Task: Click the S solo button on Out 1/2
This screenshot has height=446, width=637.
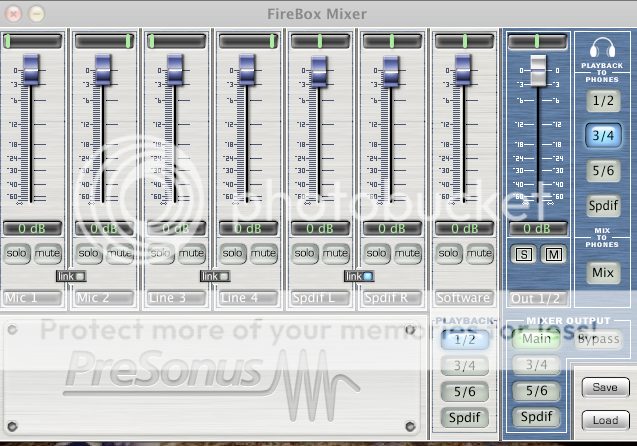Action: [x=524, y=255]
